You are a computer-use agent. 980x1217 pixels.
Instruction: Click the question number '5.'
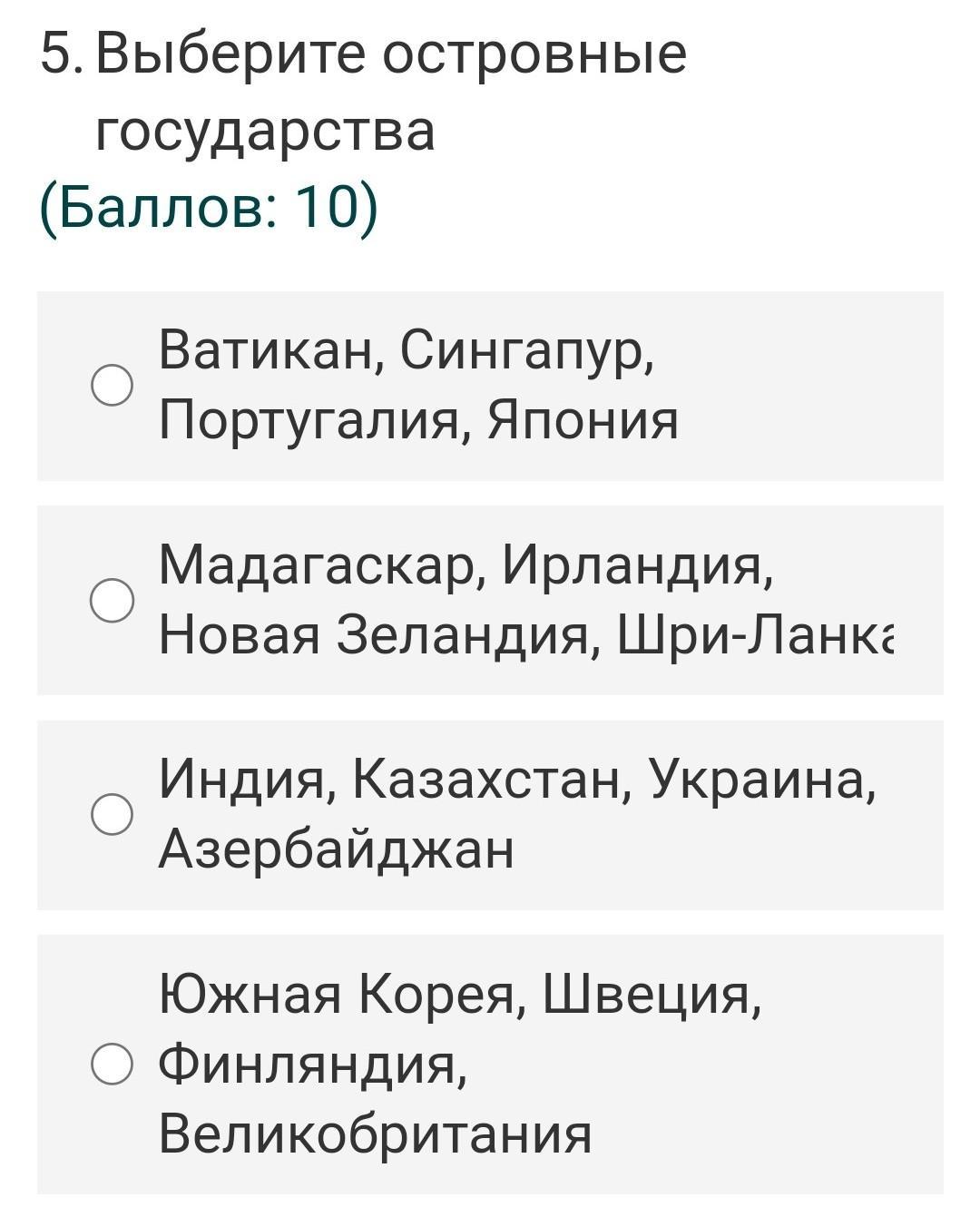64,55
